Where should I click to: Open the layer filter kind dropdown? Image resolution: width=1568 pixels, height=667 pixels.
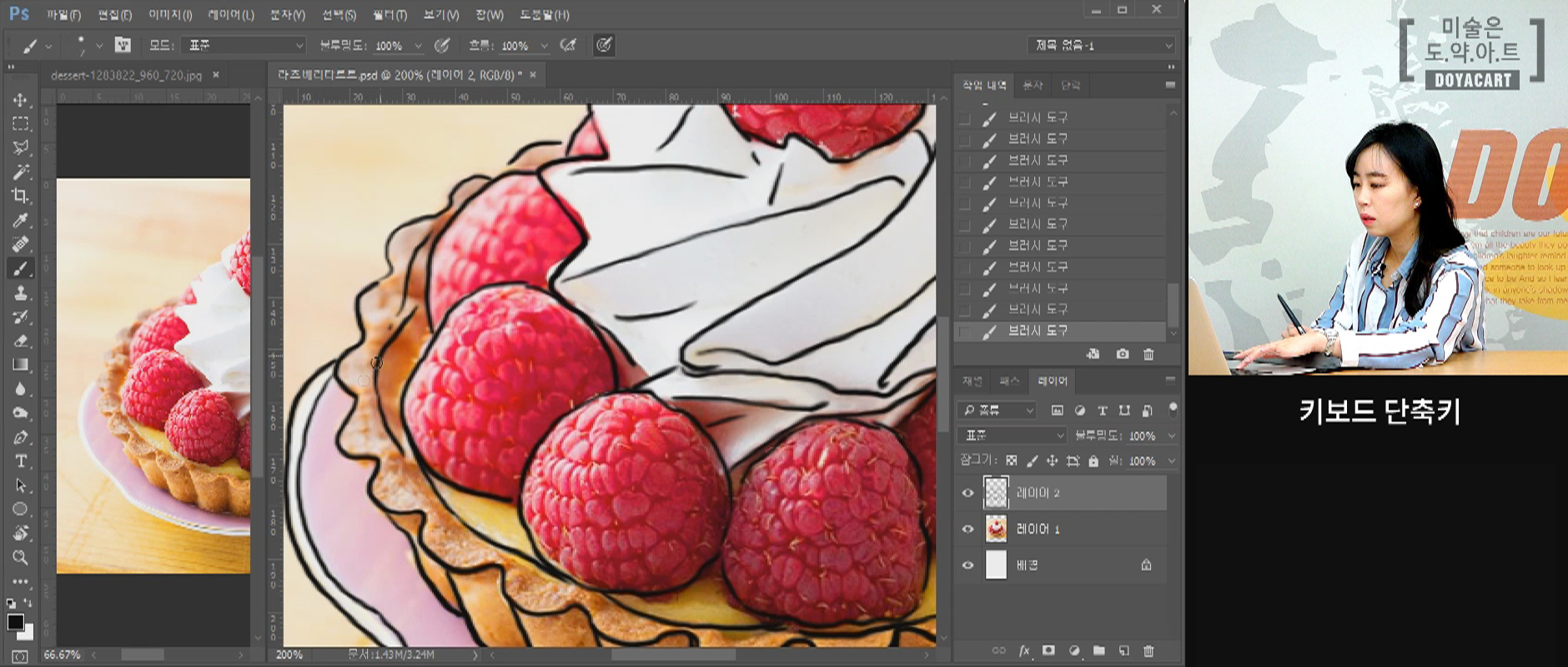(x=998, y=410)
